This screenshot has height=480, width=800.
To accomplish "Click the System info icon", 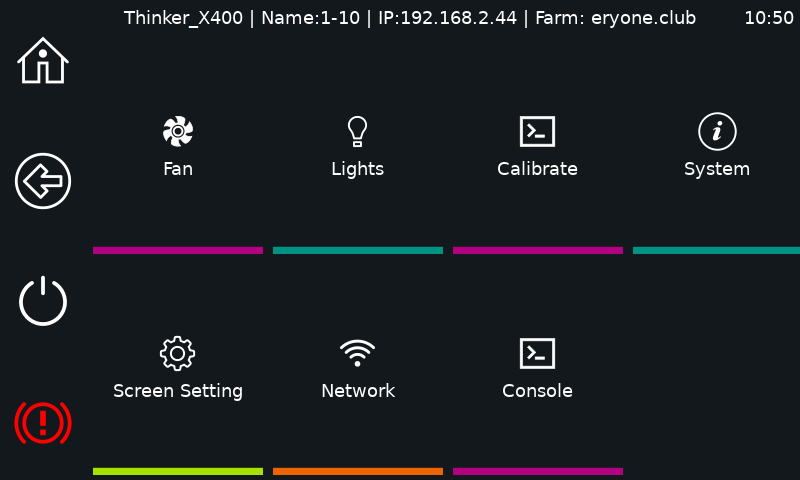I will pyautogui.click(x=717, y=131).
